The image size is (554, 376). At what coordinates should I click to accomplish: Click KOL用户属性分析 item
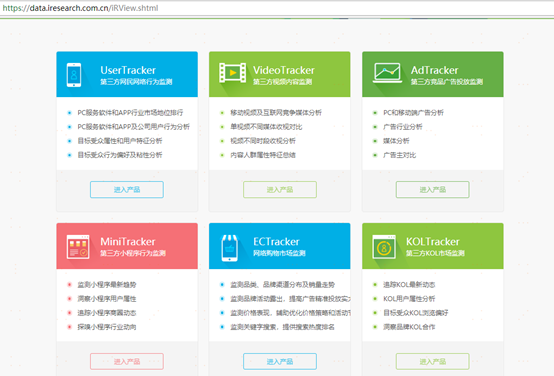pyautogui.click(x=409, y=299)
